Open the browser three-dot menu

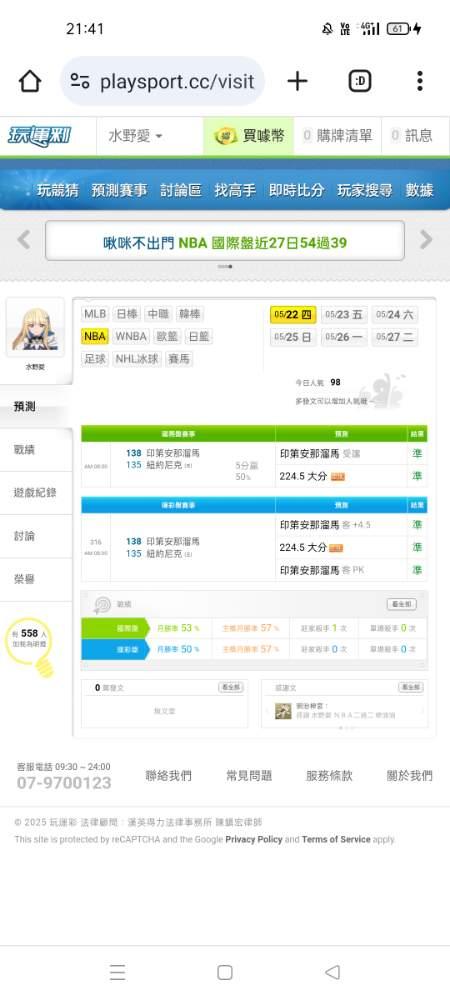click(419, 81)
